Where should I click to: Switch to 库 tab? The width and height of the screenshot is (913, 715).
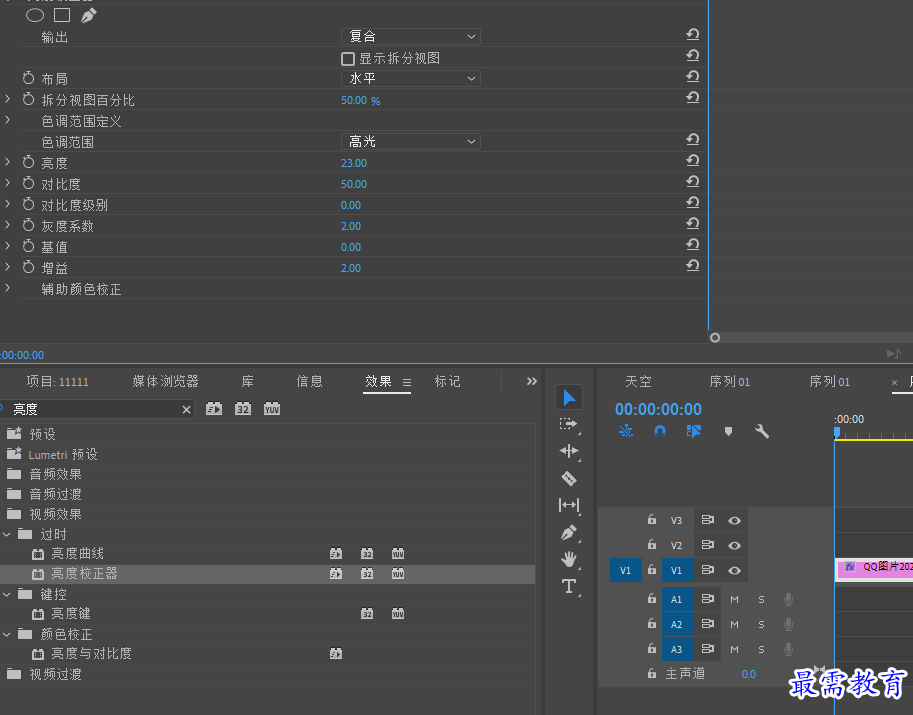pyautogui.click(x=247, y=381)
